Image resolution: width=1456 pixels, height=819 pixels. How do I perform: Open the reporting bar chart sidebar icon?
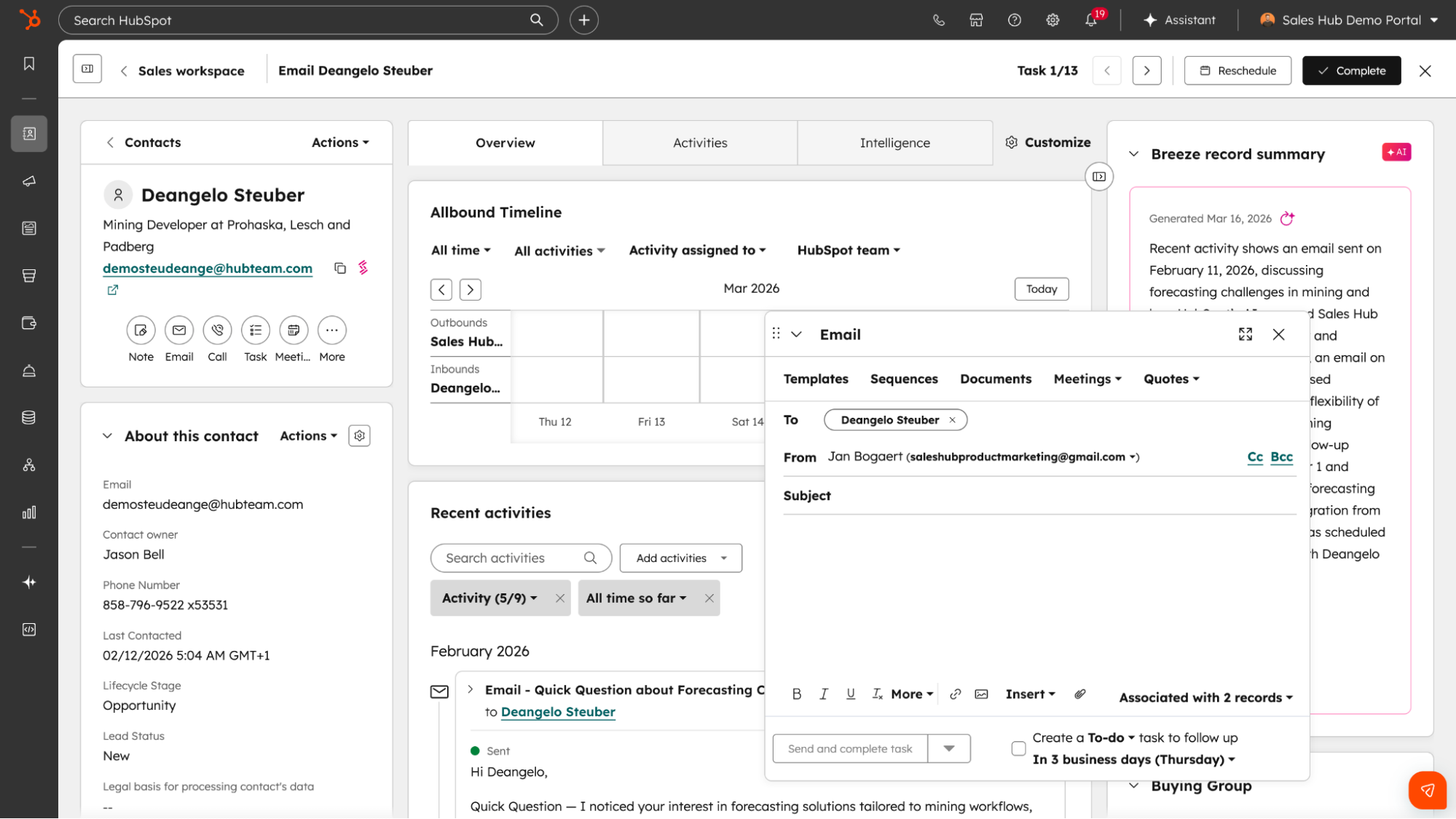coord(29,513)
